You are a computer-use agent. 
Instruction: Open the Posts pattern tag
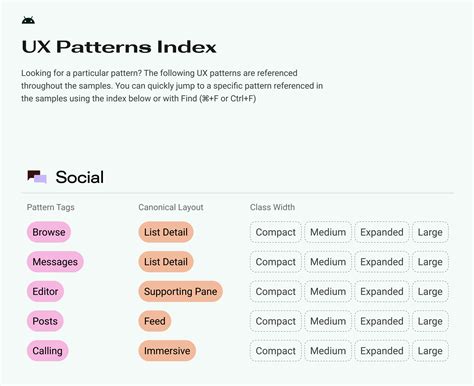point(45,321)
